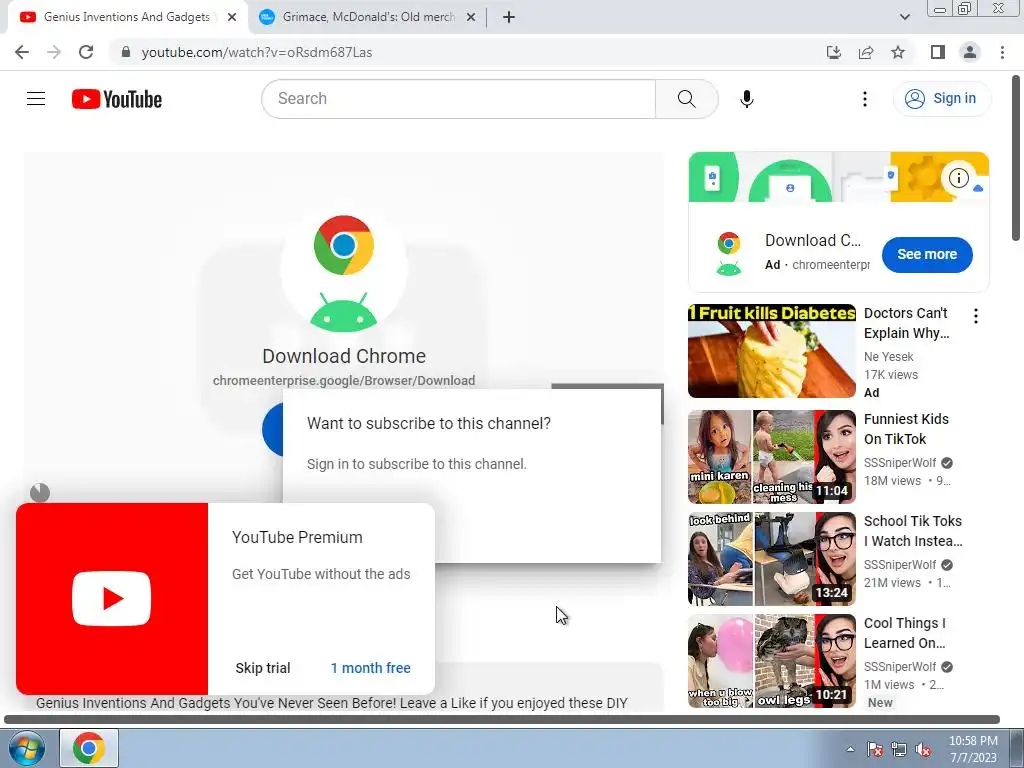Open Windows Start menu orb
1024x768 pixels.
pyautogui.click(x=27, y=748)
